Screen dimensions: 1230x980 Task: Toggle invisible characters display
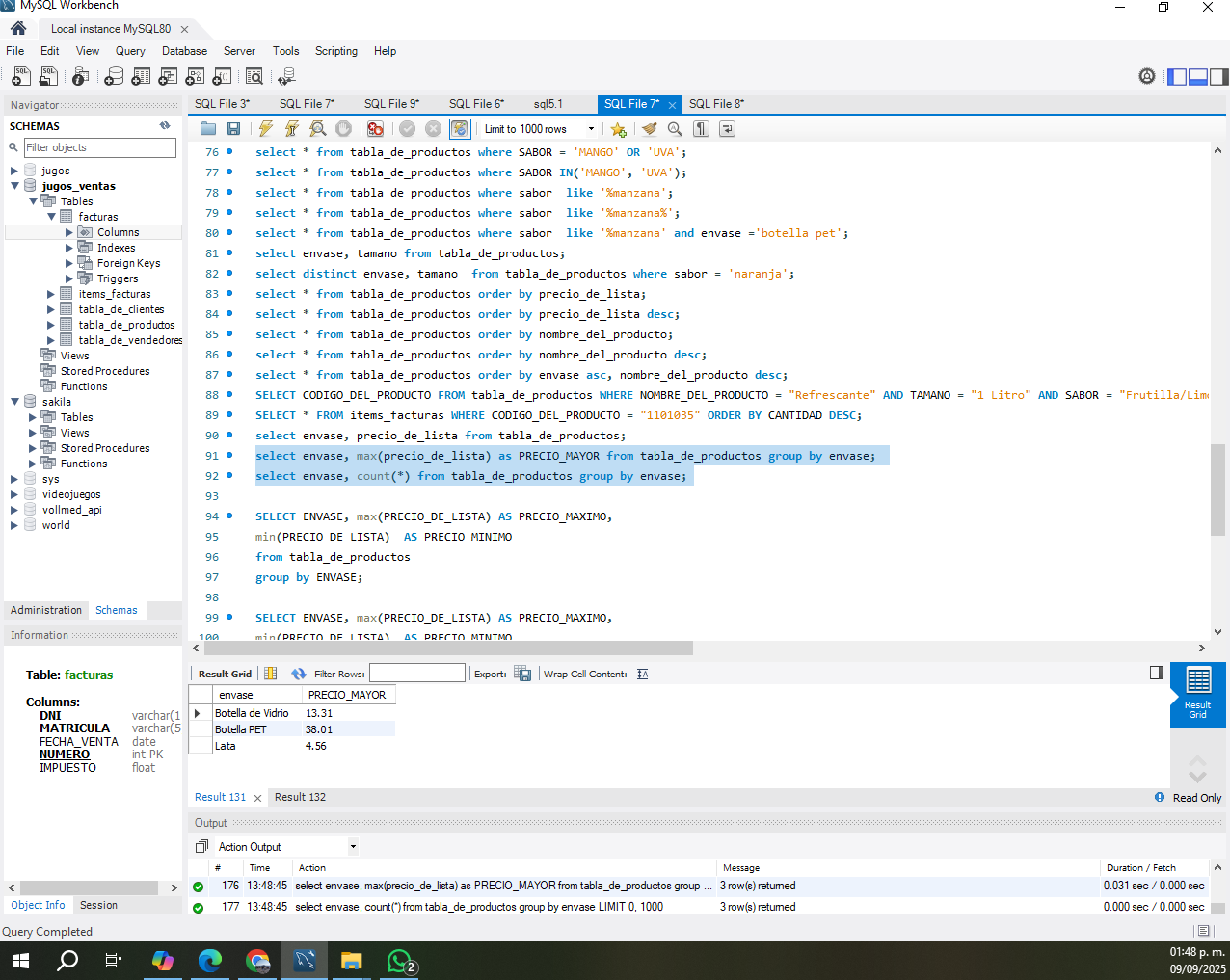click(702, 129)
